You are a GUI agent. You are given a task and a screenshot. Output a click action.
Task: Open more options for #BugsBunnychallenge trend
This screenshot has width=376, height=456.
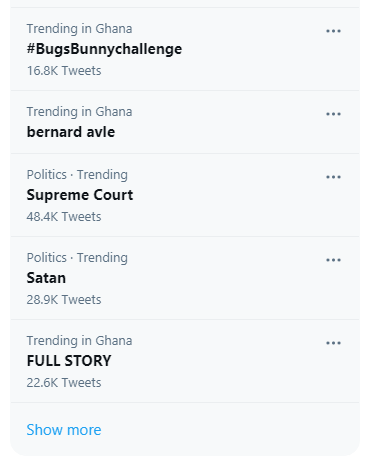click(333, 31)
